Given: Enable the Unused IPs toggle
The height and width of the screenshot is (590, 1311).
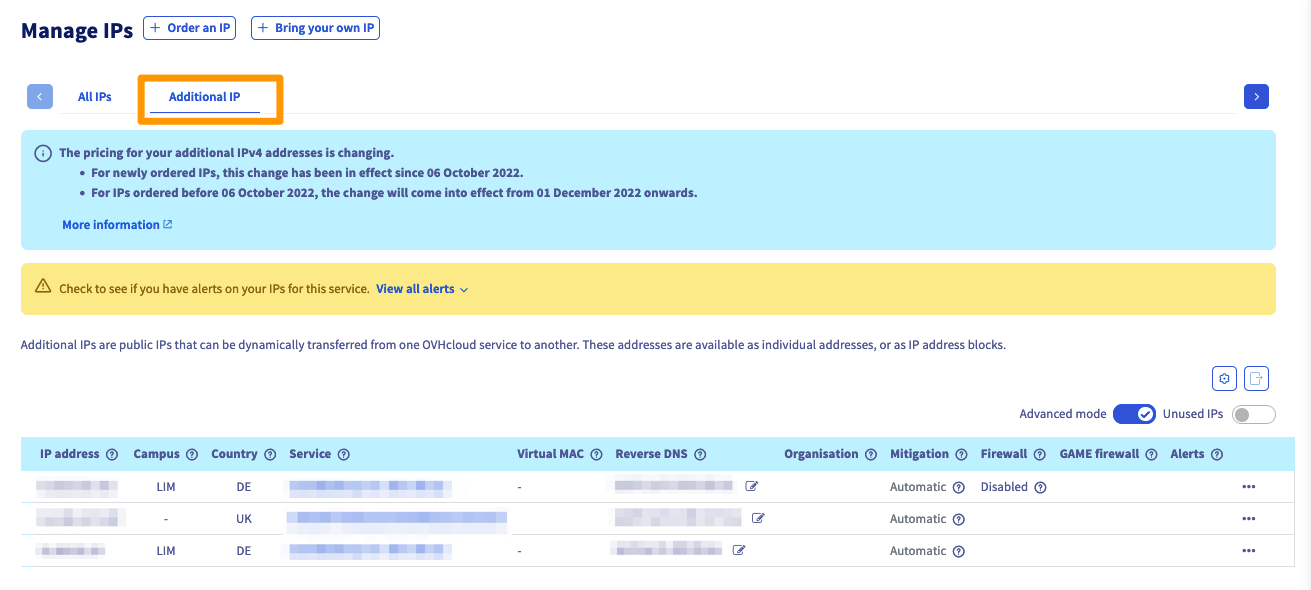Looking at the screenshot, I should (1253, 413).
